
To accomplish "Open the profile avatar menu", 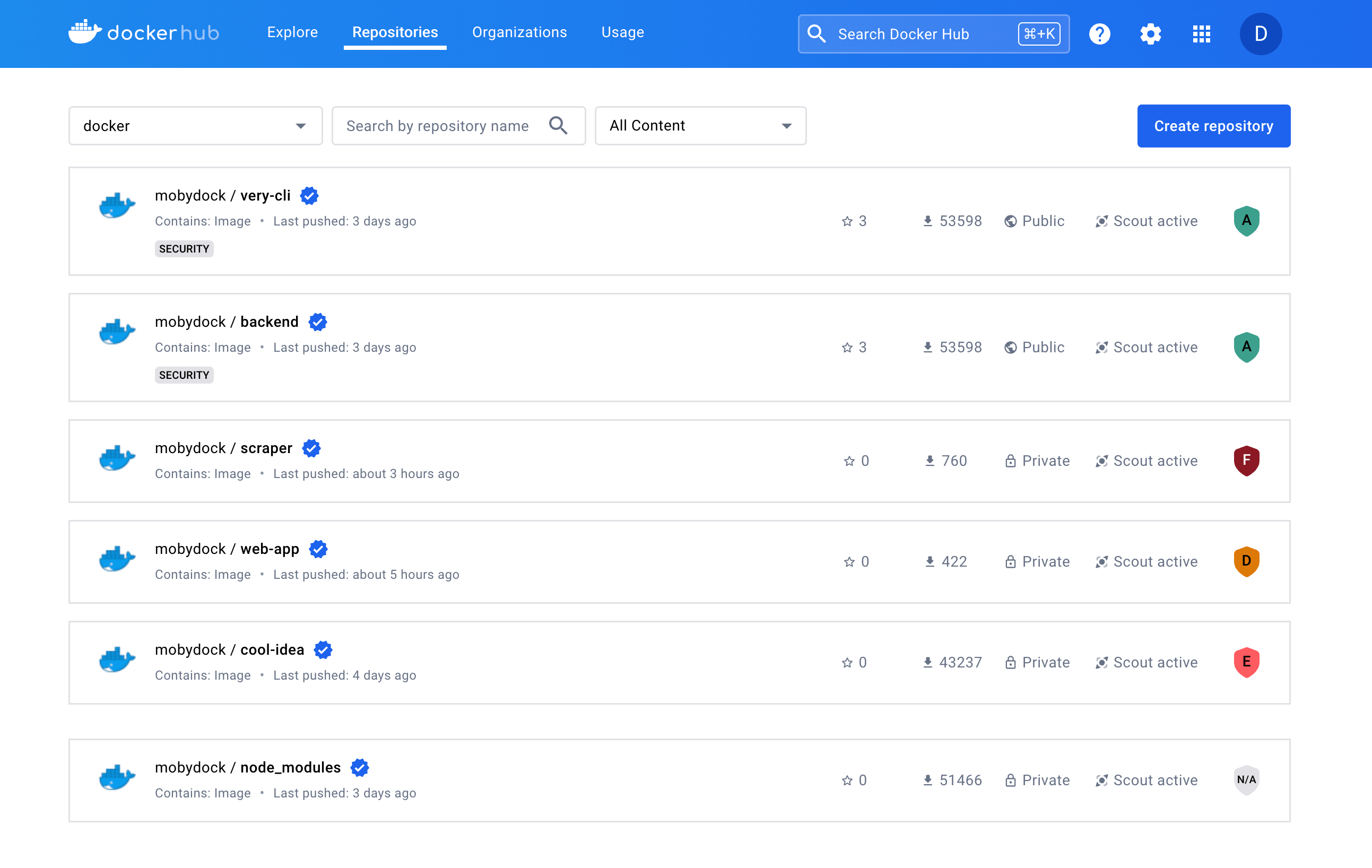I will click(1261, 33).
